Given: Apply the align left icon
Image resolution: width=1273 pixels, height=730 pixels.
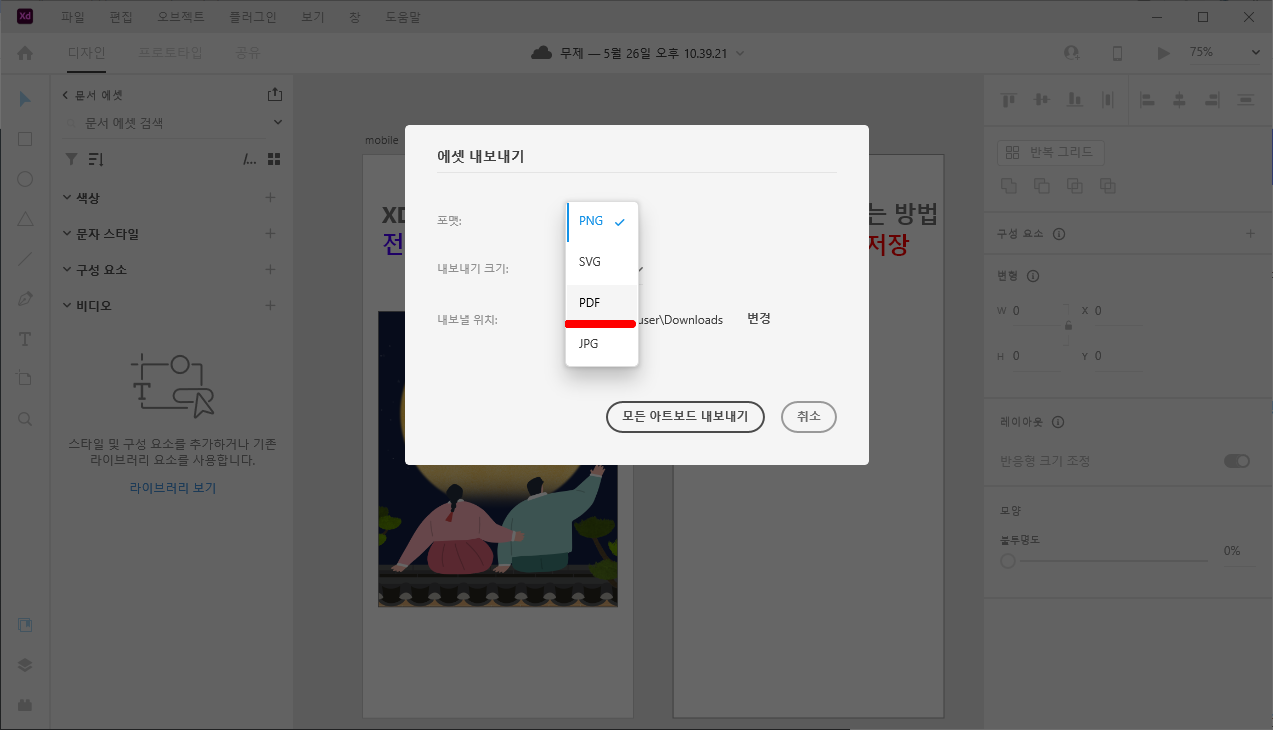Looking at the screenshot, I should [1148, 99].
